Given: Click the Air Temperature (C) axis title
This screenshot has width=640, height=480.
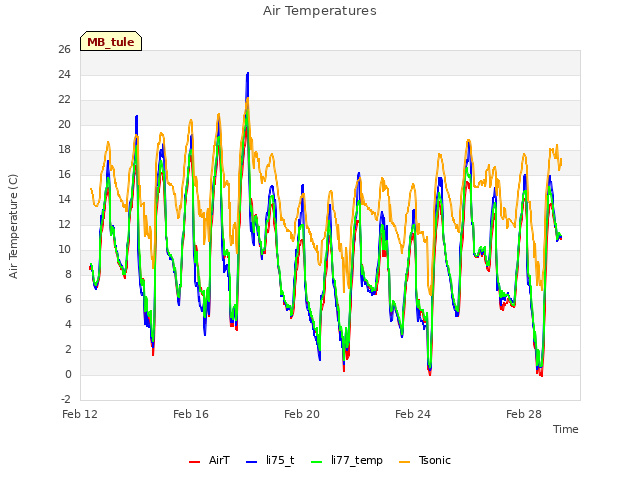Looking at the screenshot, I should click(x=13, y=226).
